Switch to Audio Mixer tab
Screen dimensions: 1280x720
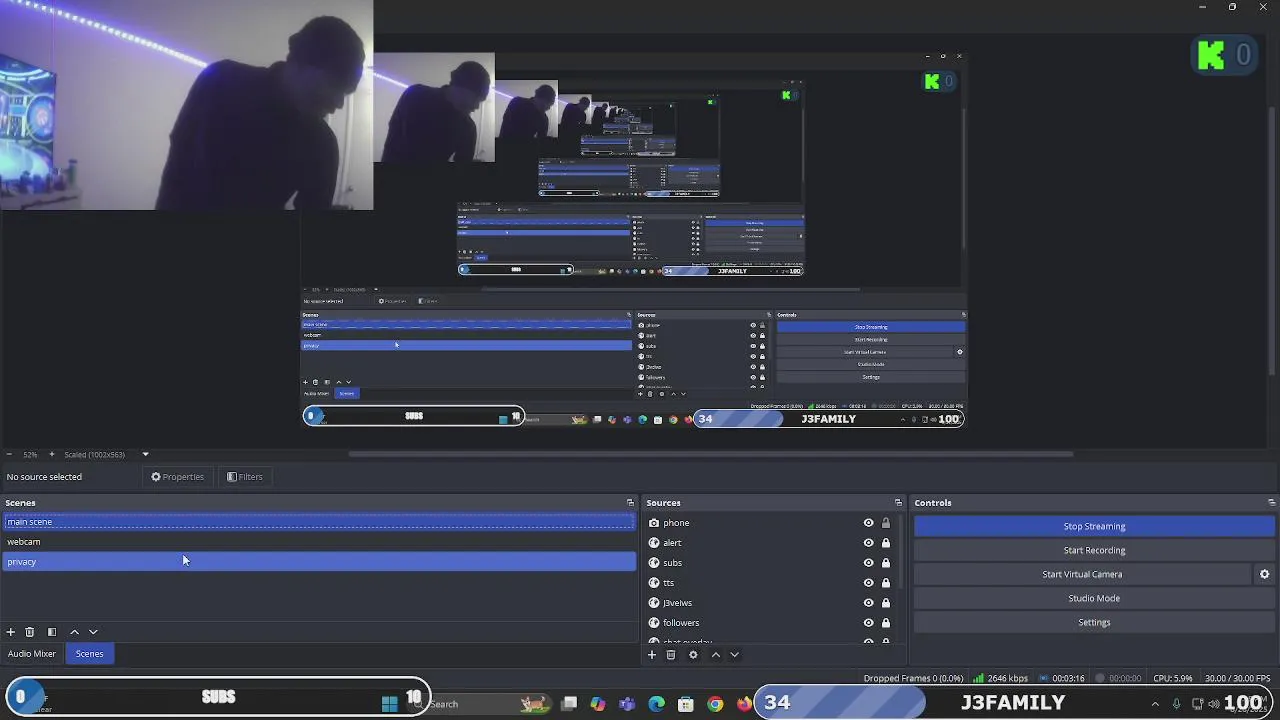[x=32, y=654]
